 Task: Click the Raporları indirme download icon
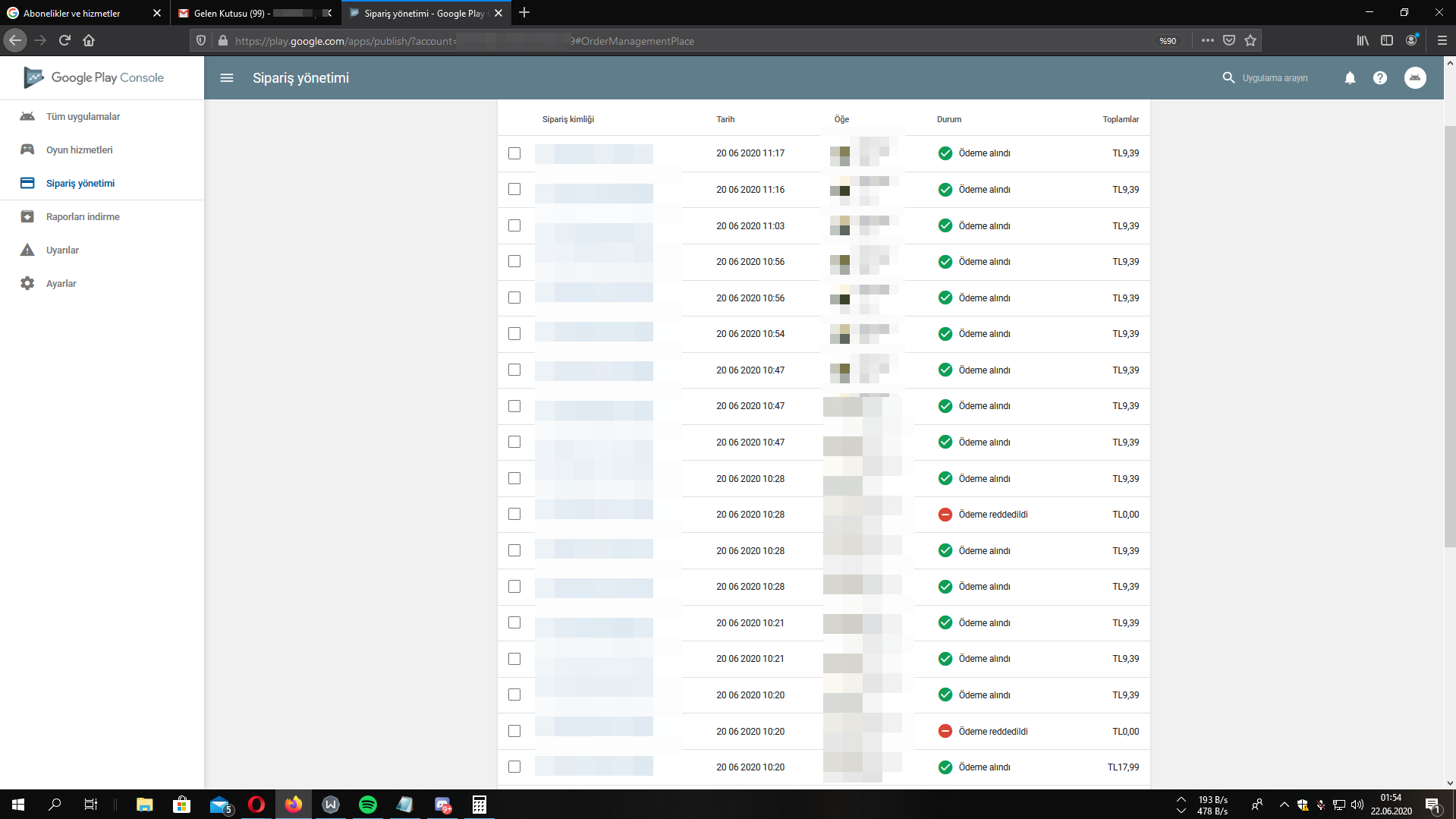[x=27, y=216]
